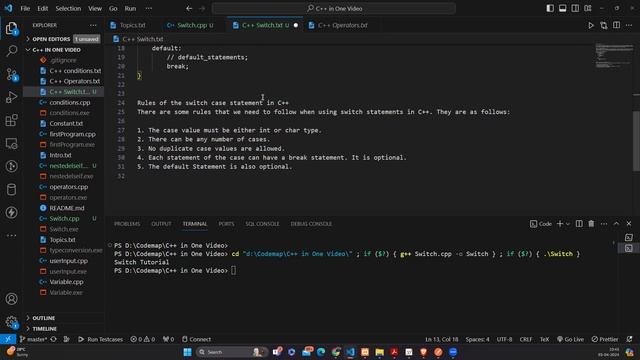Open File Explorer from the taskbar
The image size is (640, 360).
379,352
